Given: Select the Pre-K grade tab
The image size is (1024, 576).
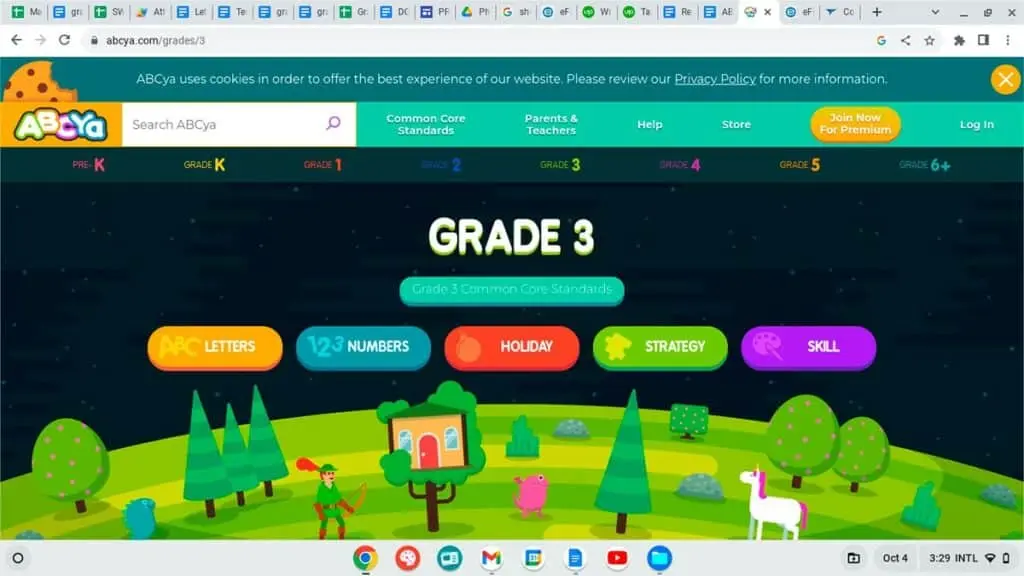Looking at the screenshot, I should pyautogui.click(x=89, y=165).
